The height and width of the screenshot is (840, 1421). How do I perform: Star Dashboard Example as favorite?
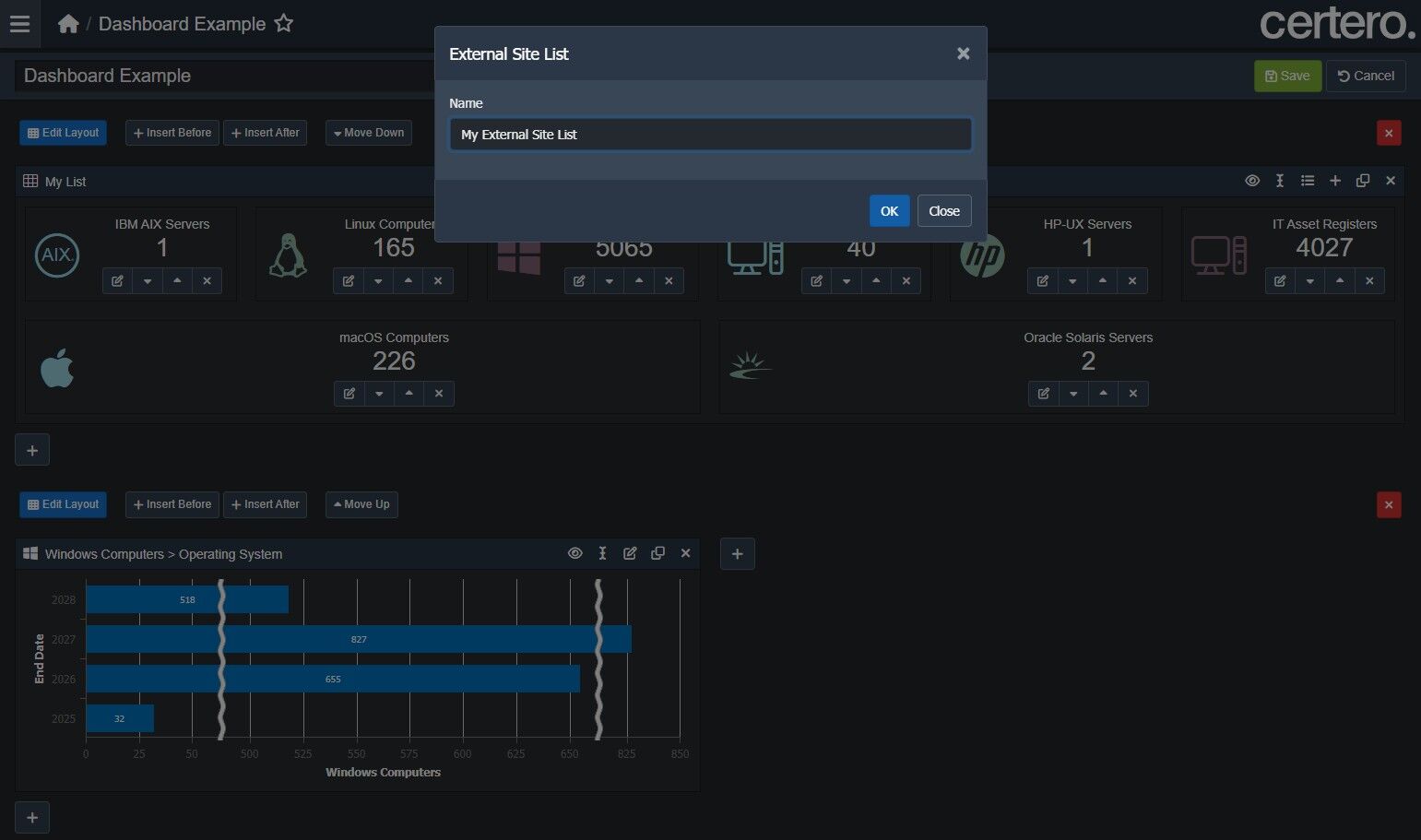(x=284, y=23)
